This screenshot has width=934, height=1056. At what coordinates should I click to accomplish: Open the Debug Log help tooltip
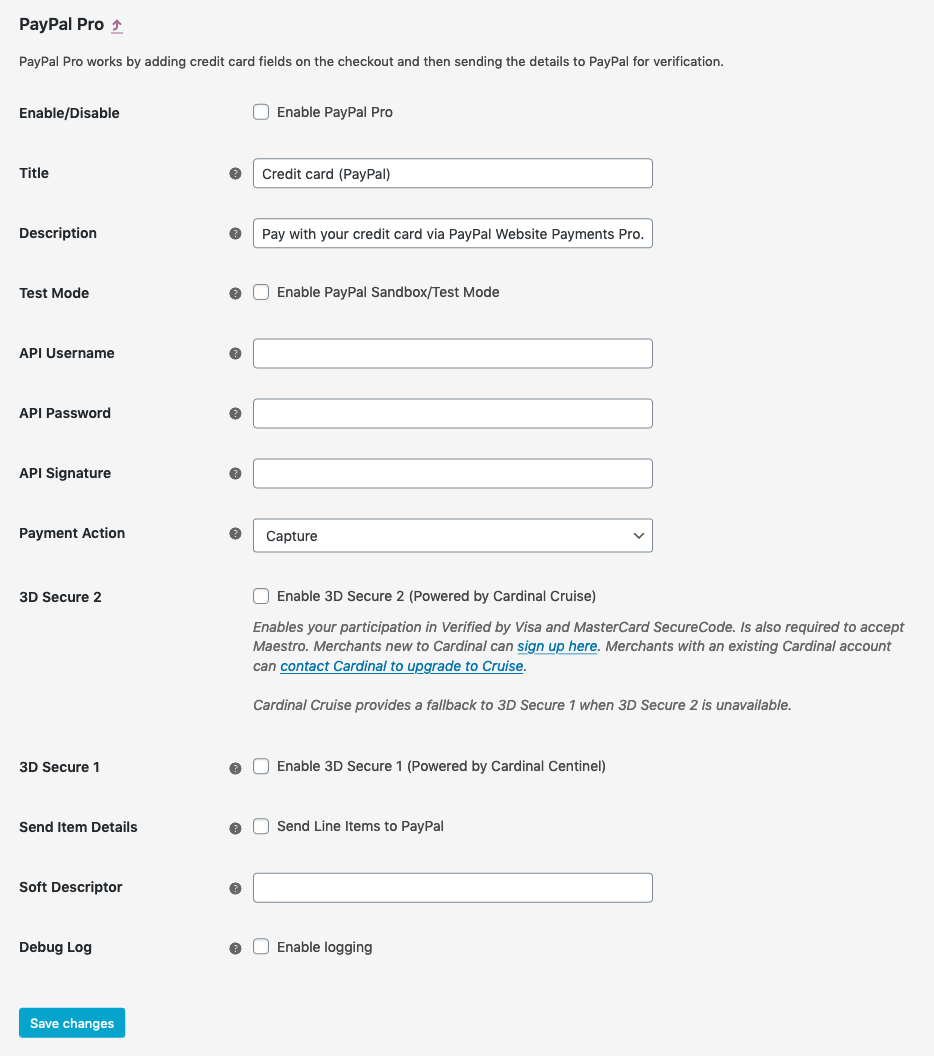(236, 947)
